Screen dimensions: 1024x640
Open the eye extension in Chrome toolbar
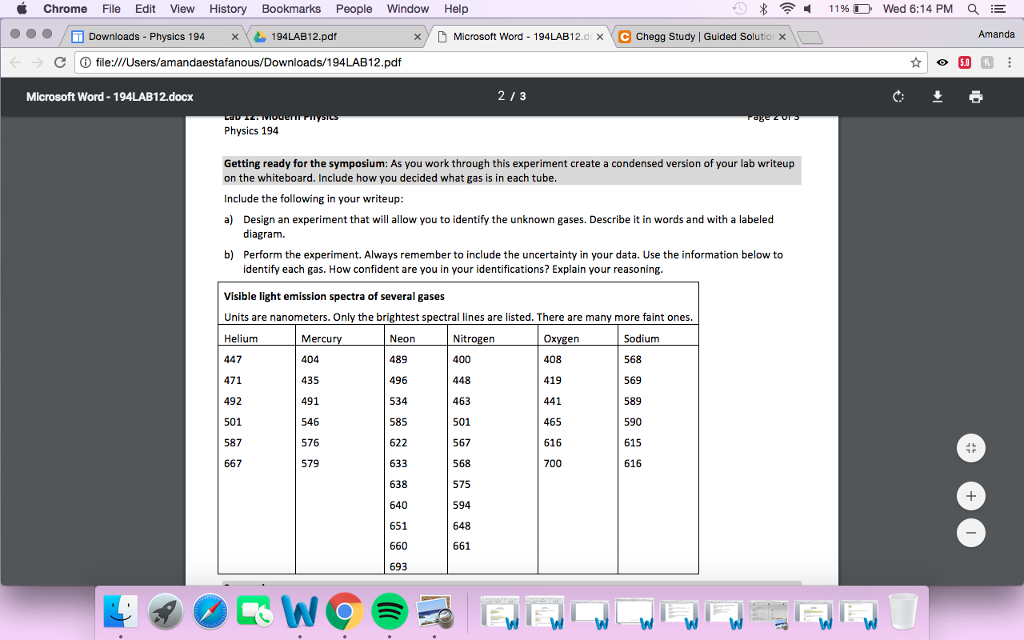pyautogui.click(x=942, y=63)
